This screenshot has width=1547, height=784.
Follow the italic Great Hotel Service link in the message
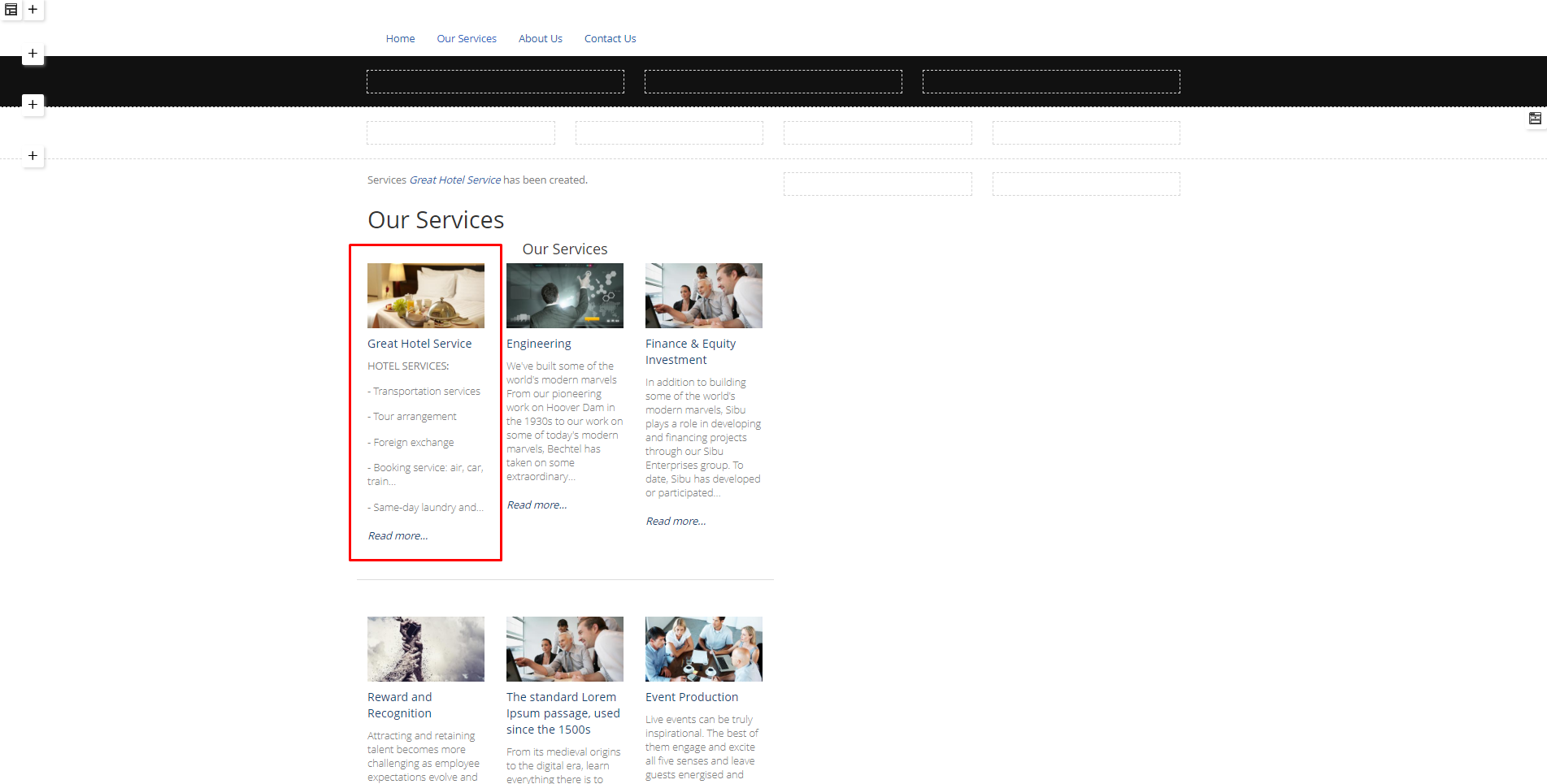point(454,180)
